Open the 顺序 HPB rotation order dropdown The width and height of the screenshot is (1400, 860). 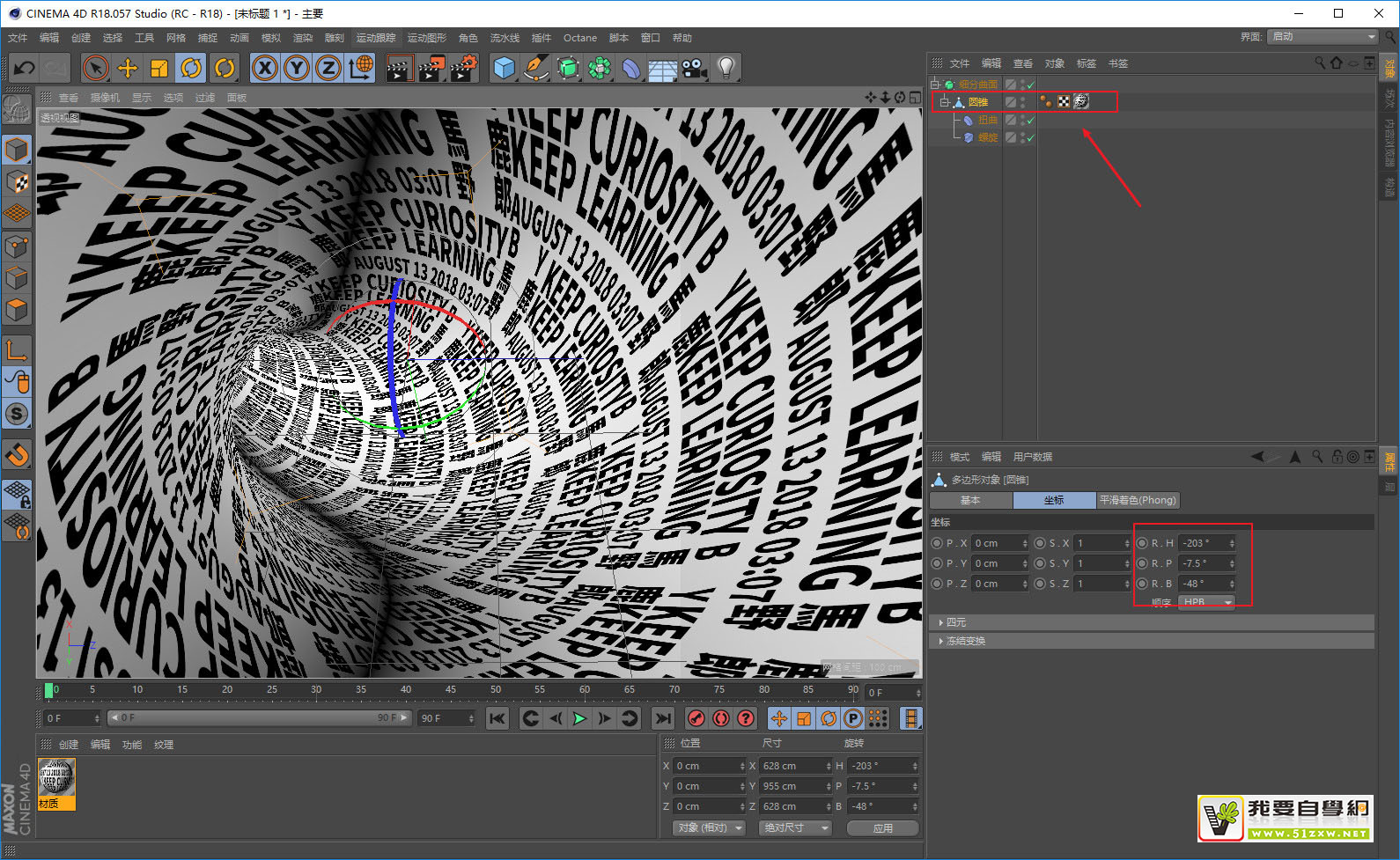tap(1206, 602)
